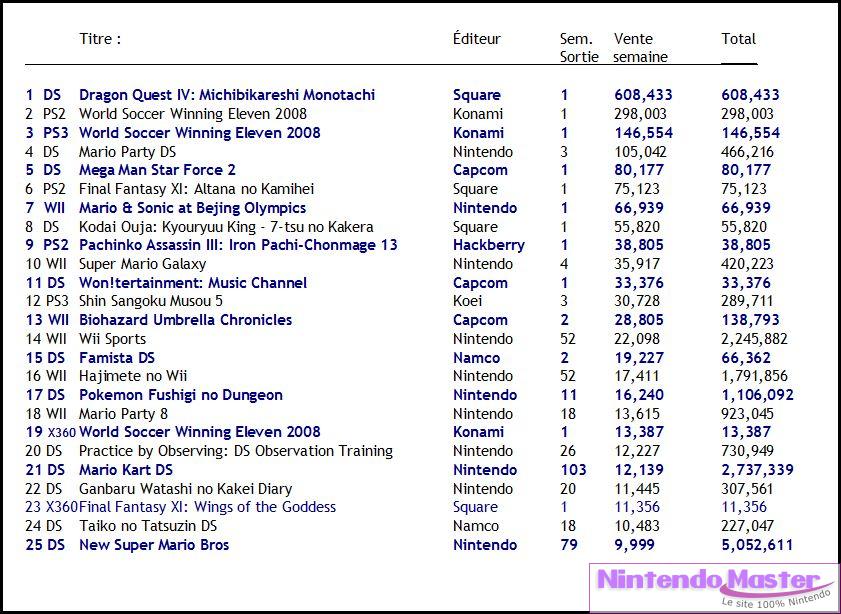841x614 pixels.
Task: Click "Pachinko Assassin III: Iron Pachi-Chonmage 13"
Action: 238,245
